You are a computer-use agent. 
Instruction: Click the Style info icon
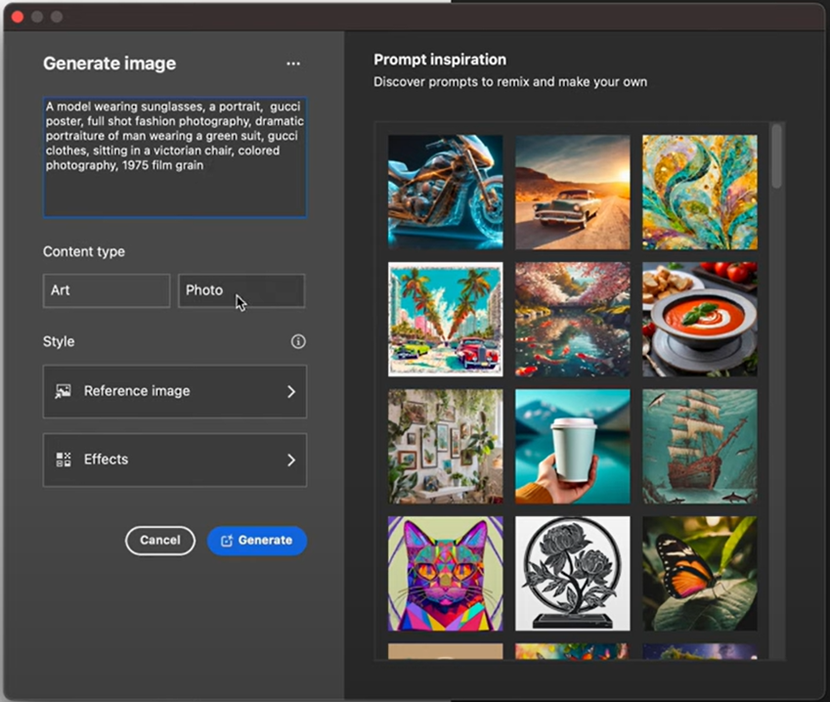297,341
